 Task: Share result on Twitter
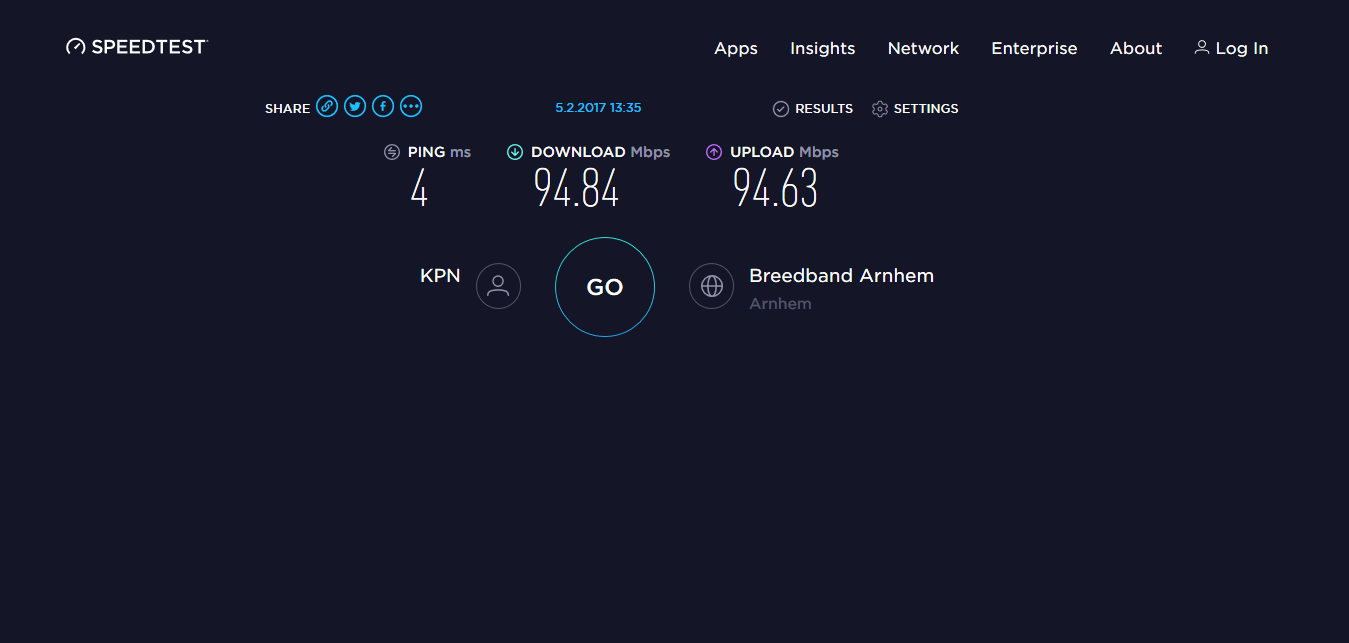(355, 107)
